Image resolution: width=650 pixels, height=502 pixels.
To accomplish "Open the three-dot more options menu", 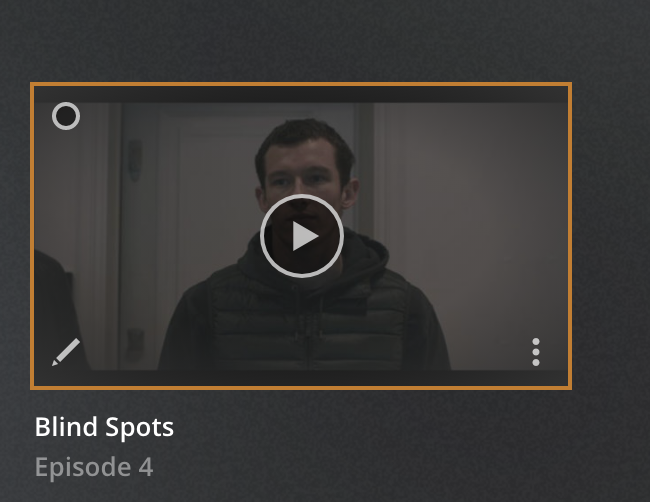I will (x=536, y=352).
